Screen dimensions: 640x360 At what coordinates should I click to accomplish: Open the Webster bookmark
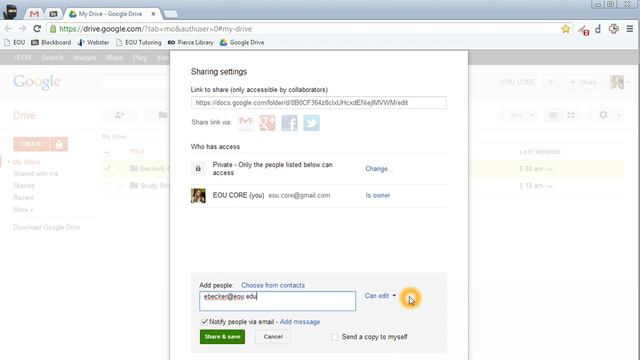click(93, 42)
